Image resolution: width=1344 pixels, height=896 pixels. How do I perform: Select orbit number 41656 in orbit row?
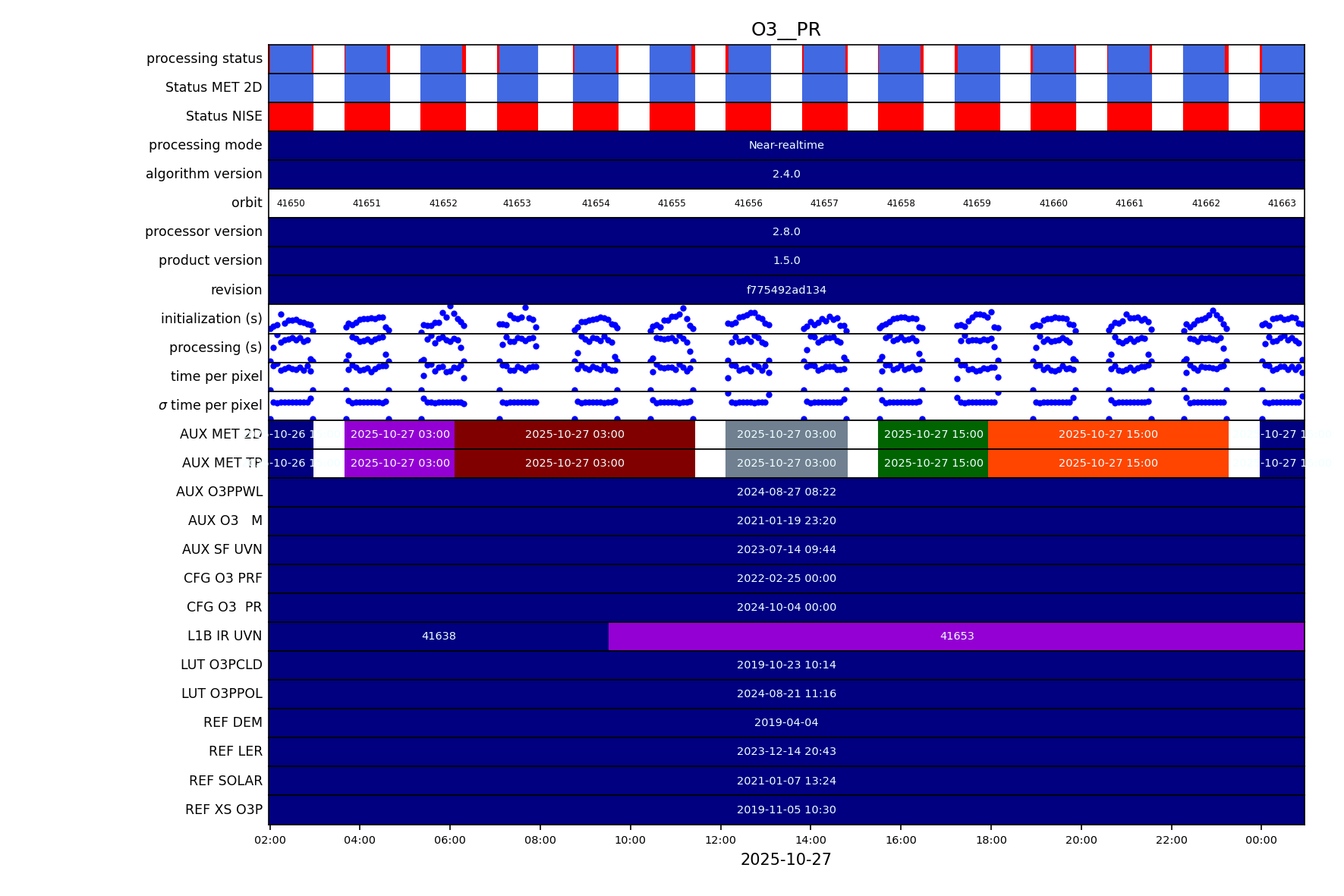(x=748, y=203)
